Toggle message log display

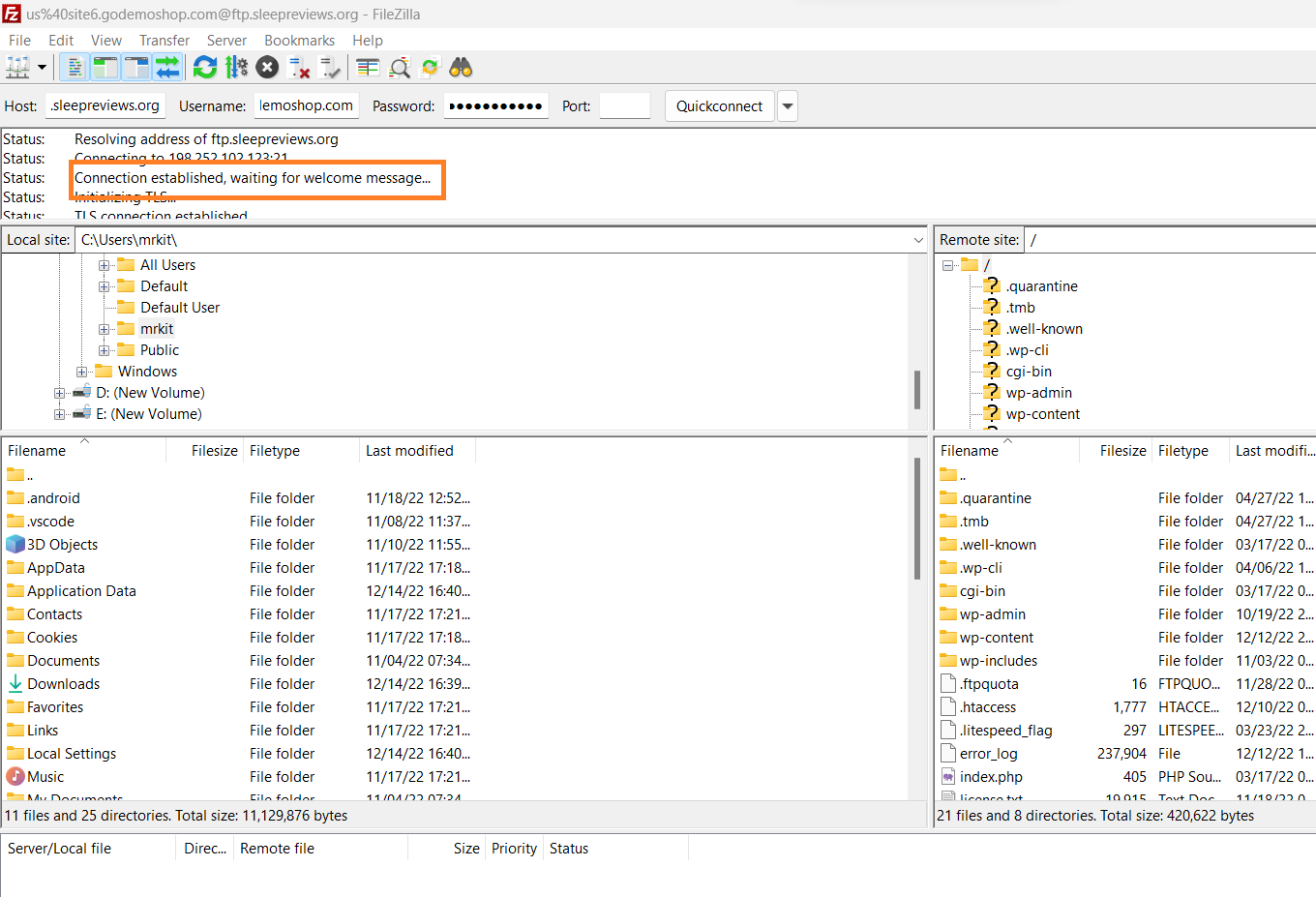[75, 67]
